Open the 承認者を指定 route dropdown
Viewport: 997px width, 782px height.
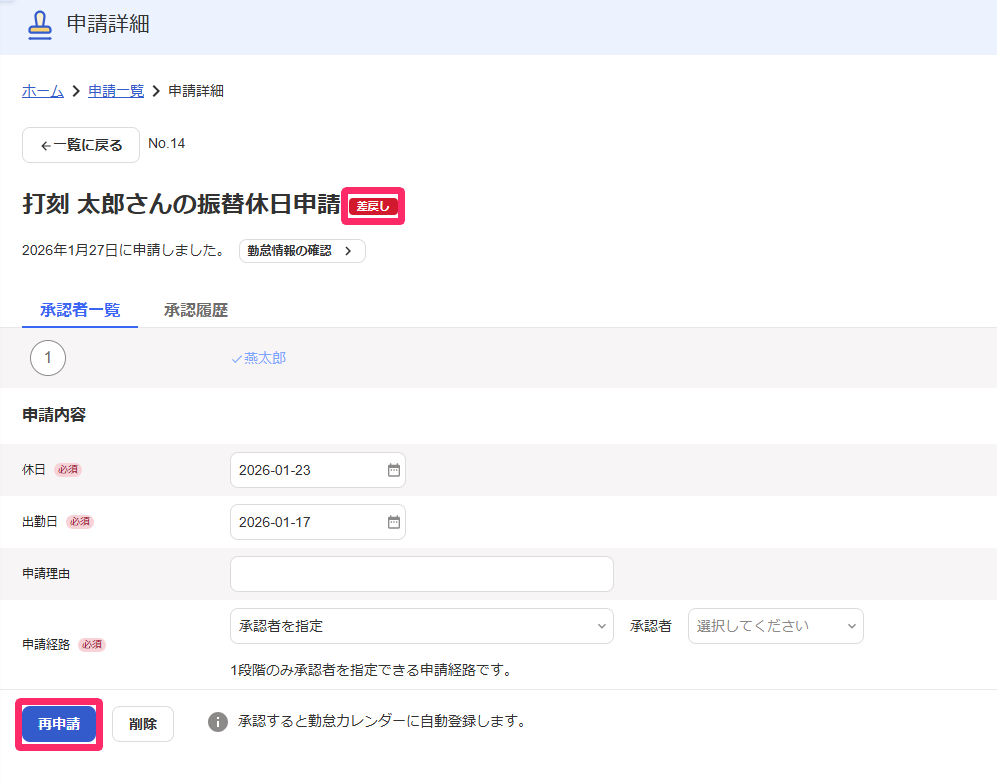tap(422, 626)
